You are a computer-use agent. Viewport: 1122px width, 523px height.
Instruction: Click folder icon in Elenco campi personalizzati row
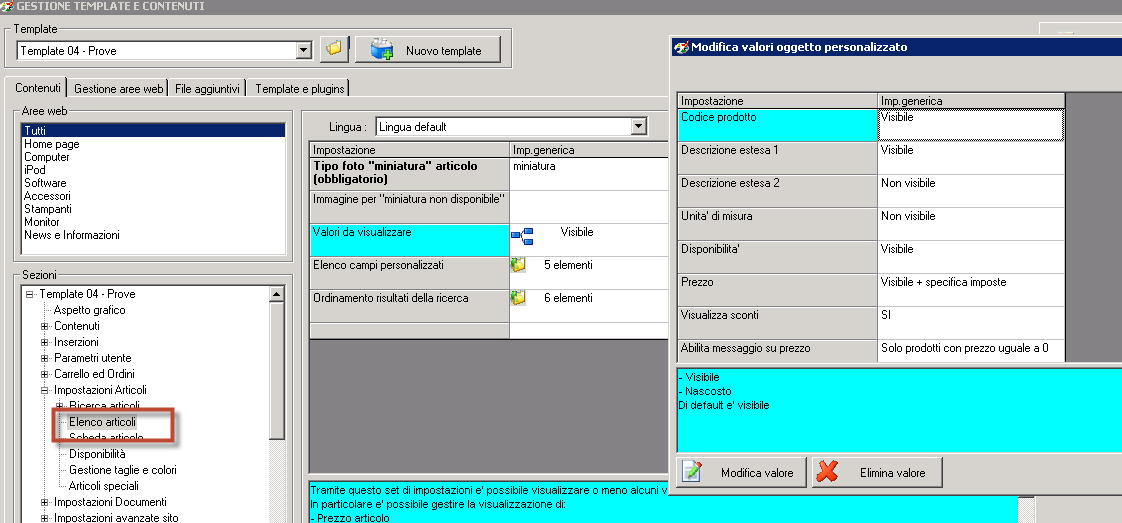[519, 265]
